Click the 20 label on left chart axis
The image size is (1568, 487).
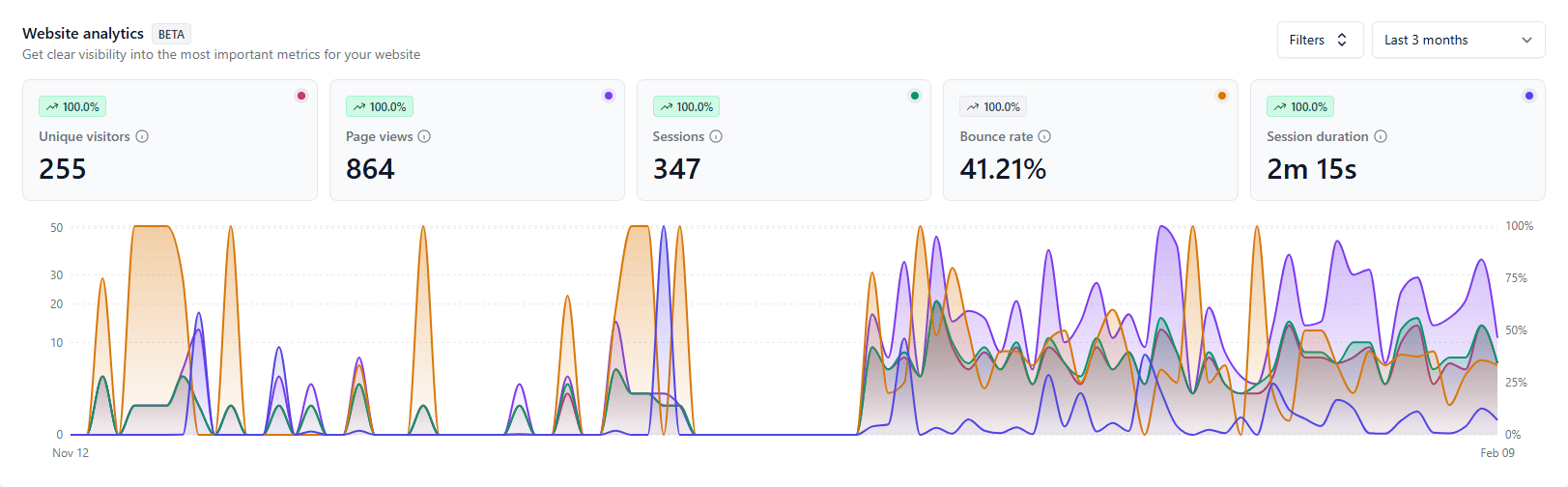click(x=57, y=304)
